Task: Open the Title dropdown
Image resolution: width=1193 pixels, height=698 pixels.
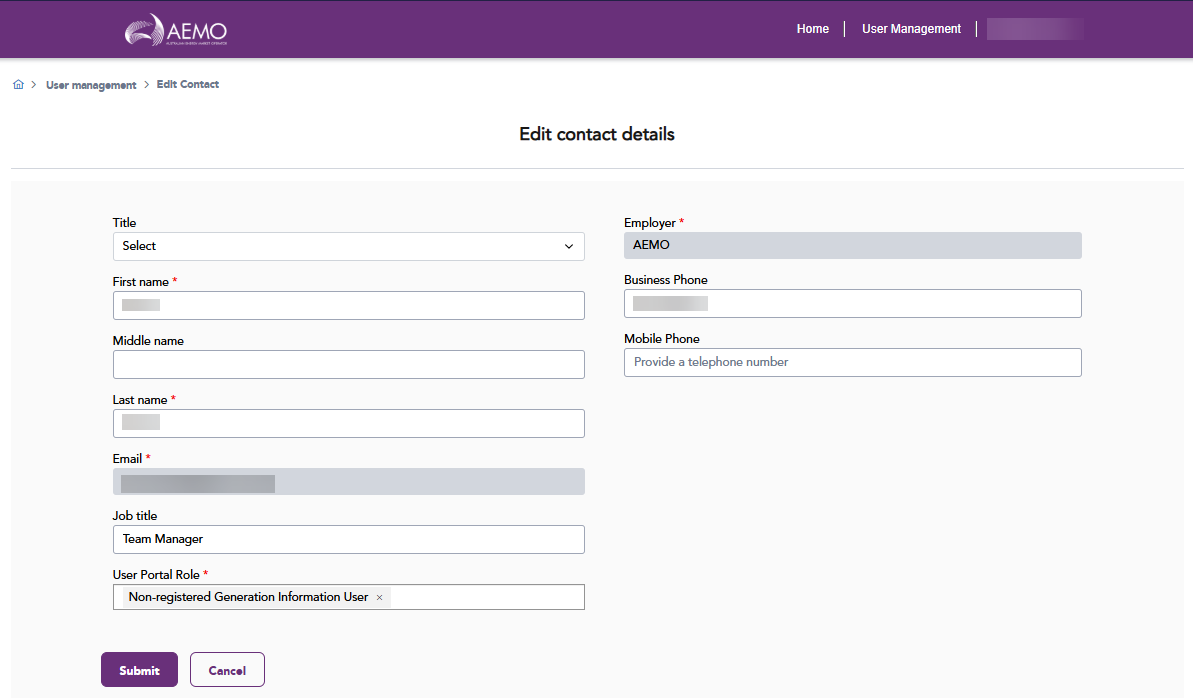Action: point(348,247)
